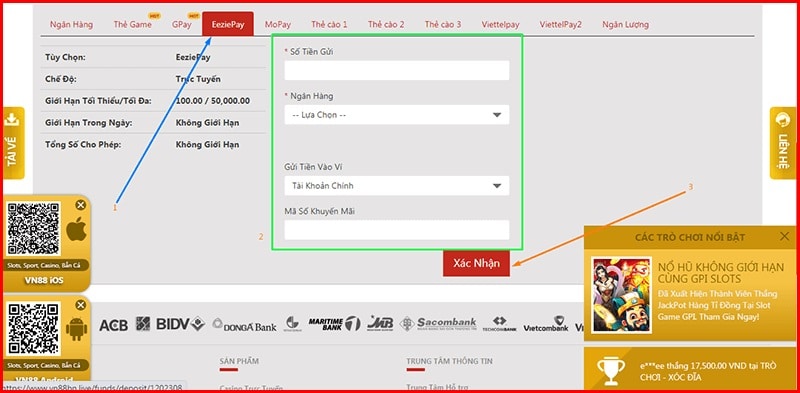Screen dimensions: 800x393
Task: Click the Mã Số Khuyến Mãi field
Action: [397, 230]
